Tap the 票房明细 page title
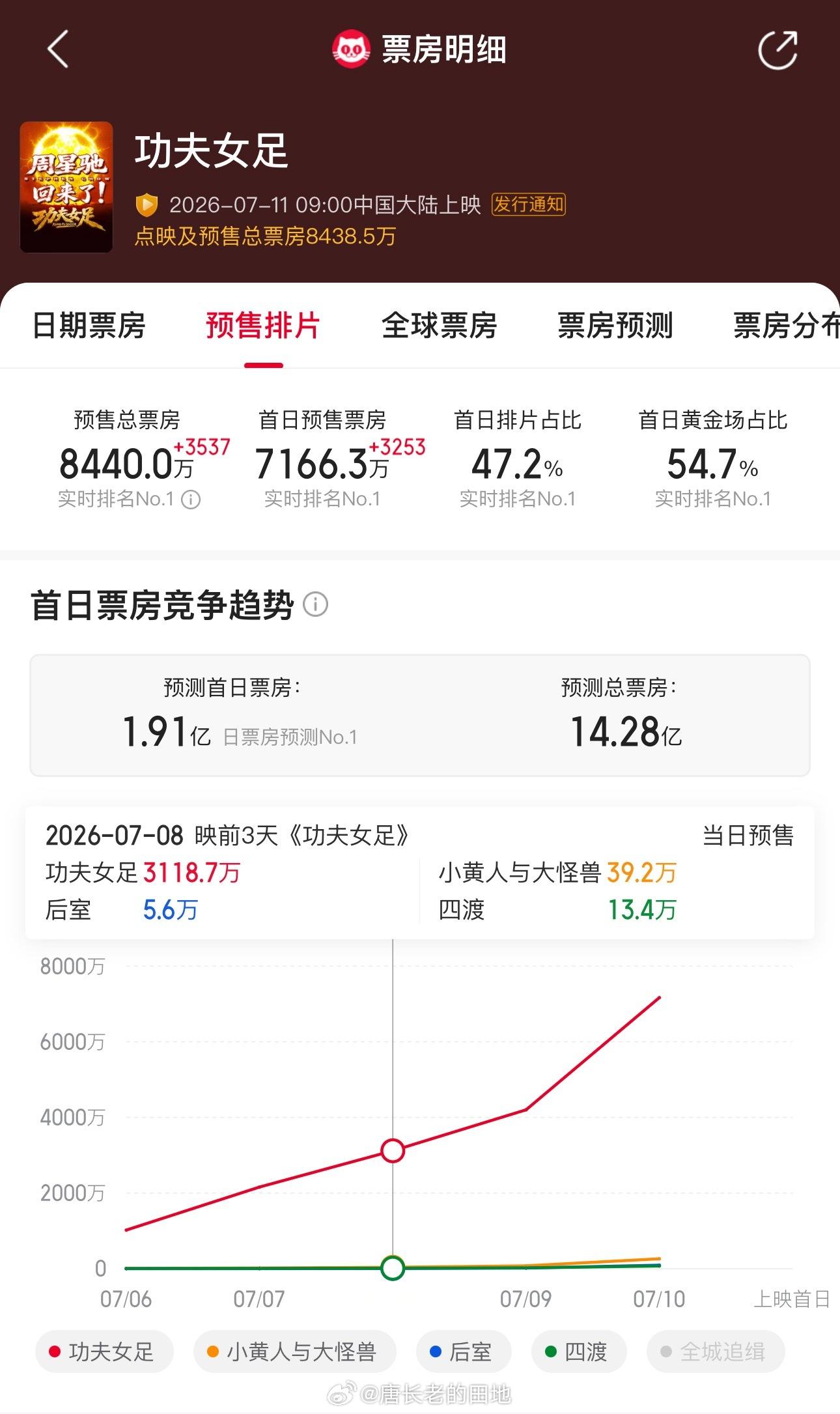The height and width of the screenshot is (1414, 840). (x=444, y=49)
